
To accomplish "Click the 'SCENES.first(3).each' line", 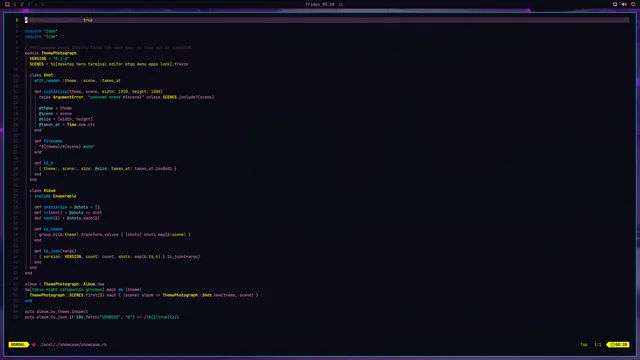I will coord(144,295).
